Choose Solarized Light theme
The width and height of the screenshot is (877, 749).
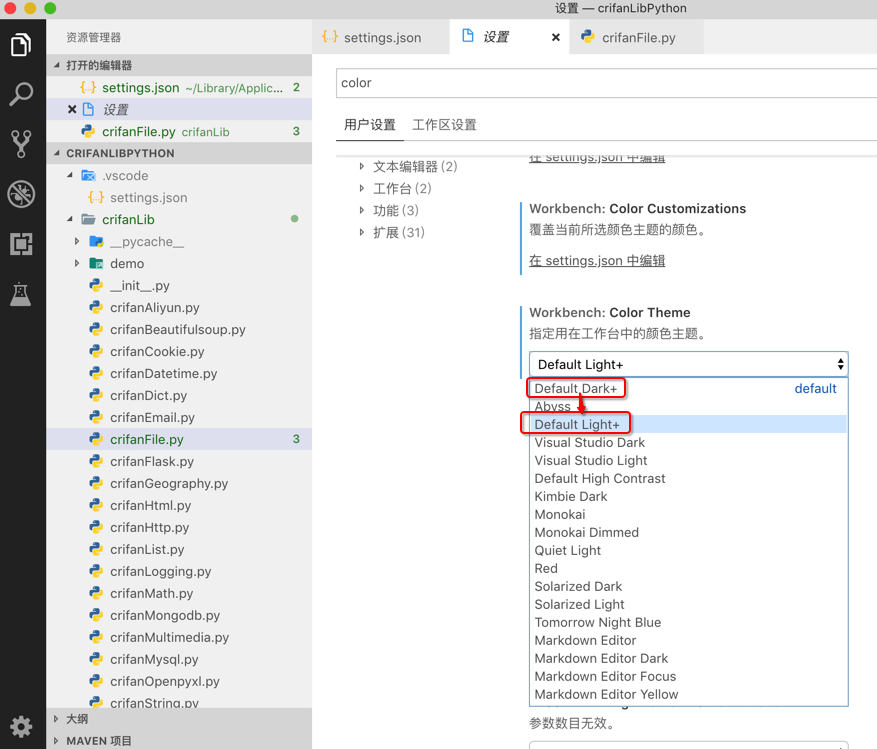[689, 604]
